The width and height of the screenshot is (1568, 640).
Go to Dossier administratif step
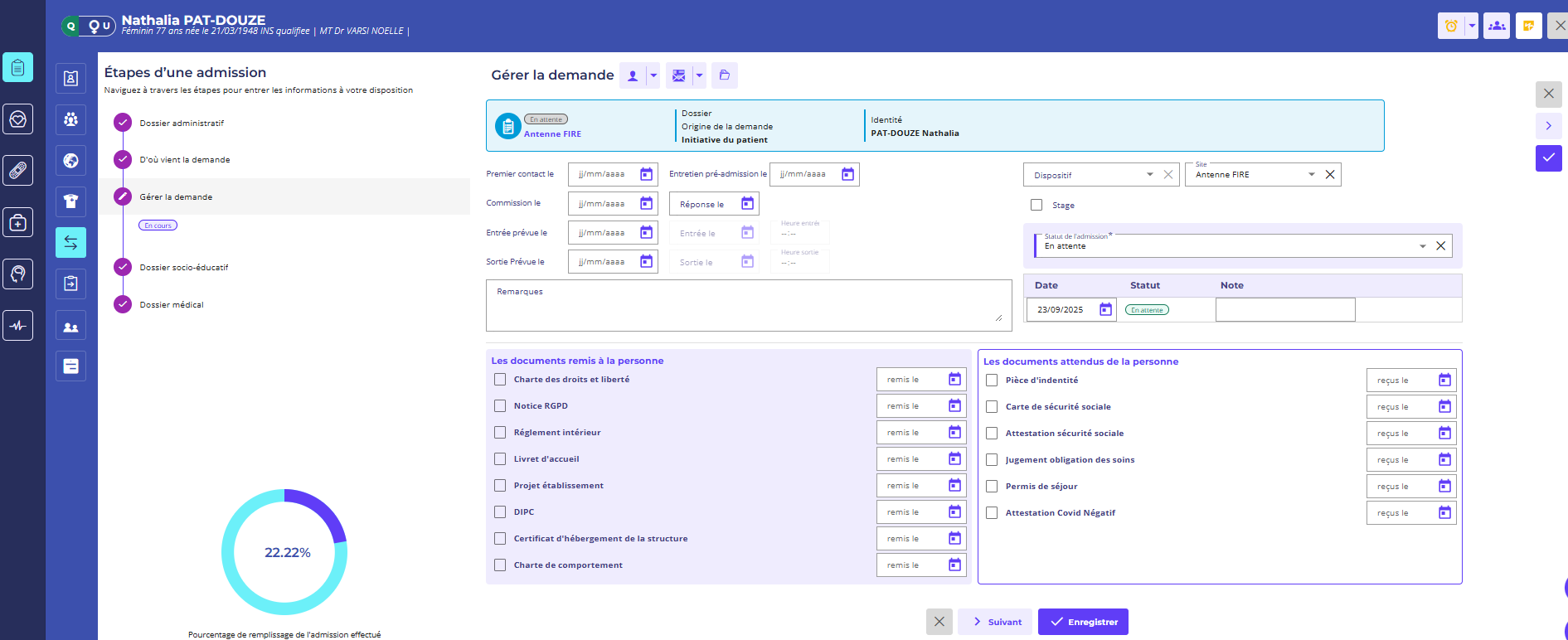click(x=182, y=124)
